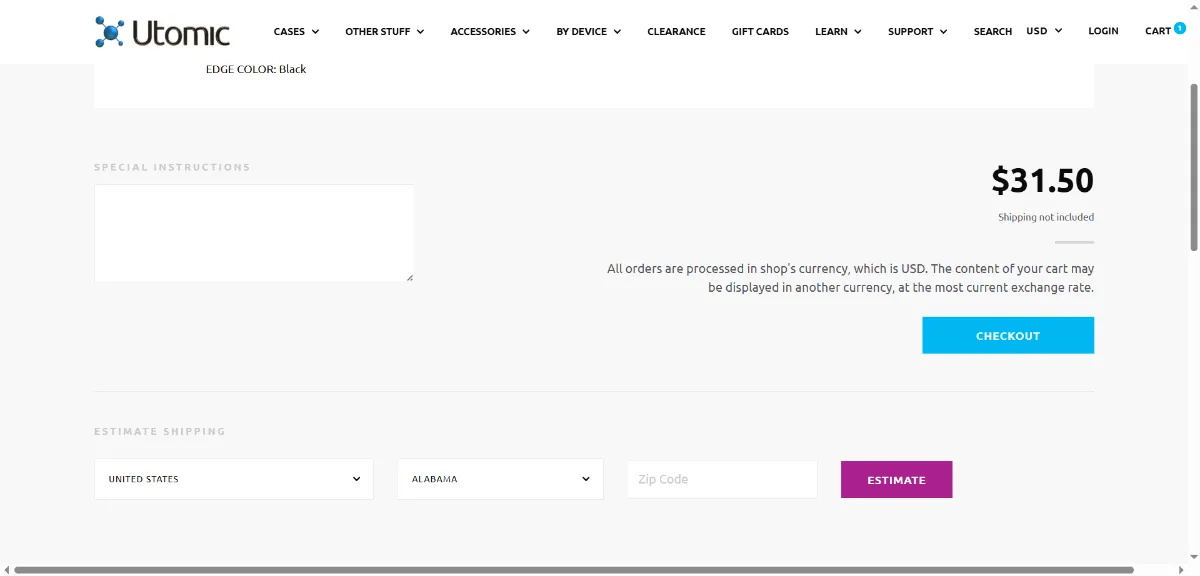This screenshot has width=1200, height=576.
Task: Click the 'EDGE COLOR: Black' text
Action: point(256,69)
